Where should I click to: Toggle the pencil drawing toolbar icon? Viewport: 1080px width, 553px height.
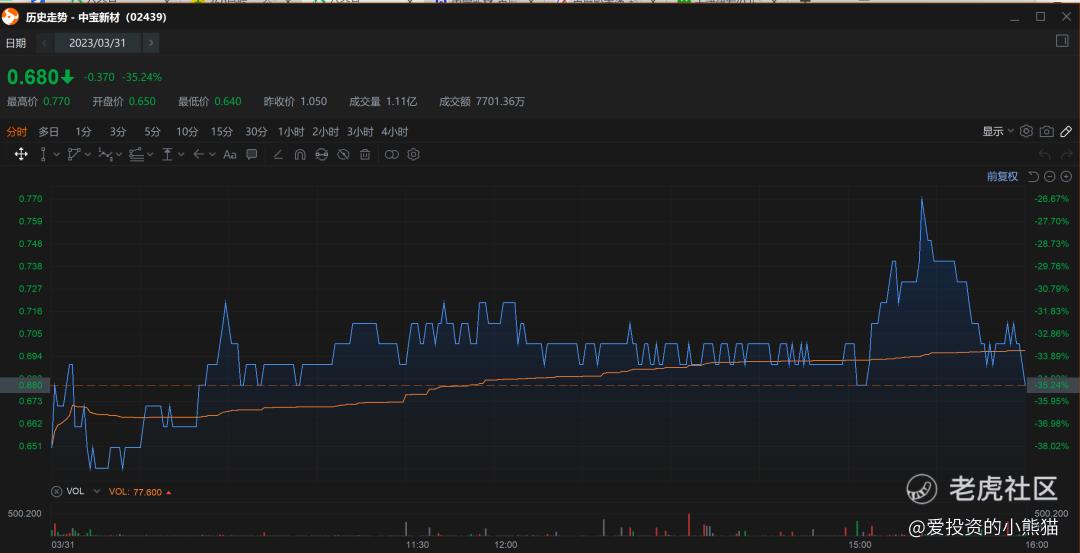[x=1066, y=131]
